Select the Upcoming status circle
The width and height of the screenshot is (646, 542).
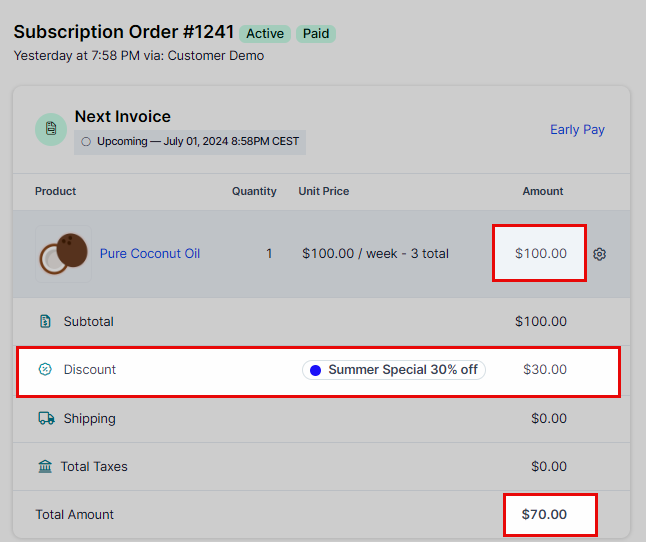pyautogui.click(x=86, y=142)
